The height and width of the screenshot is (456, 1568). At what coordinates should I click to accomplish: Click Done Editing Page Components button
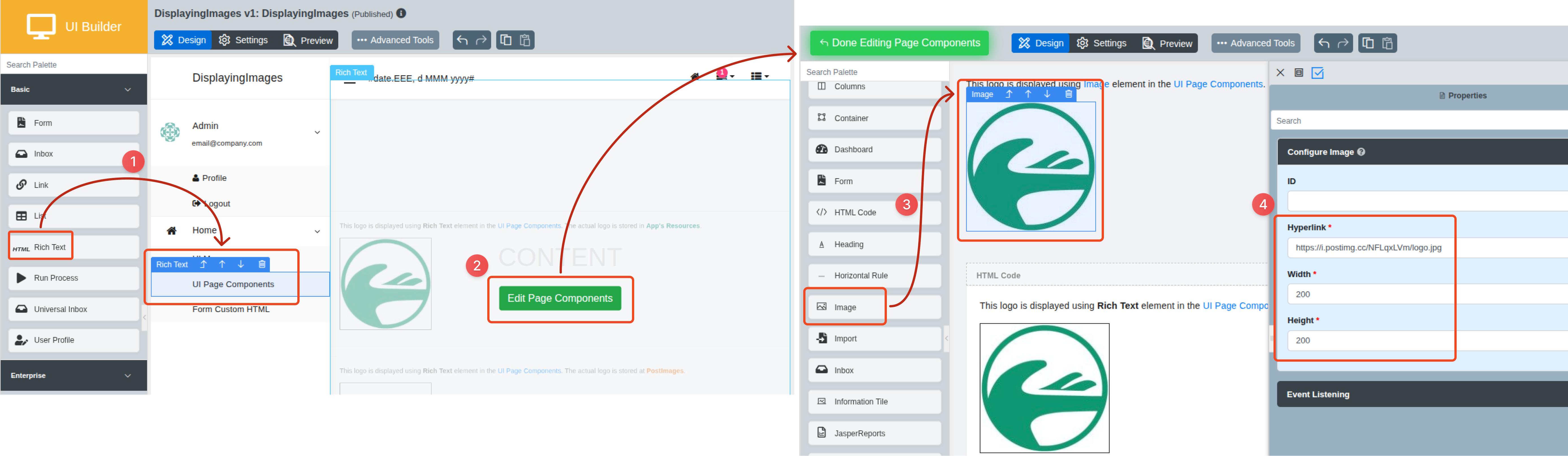point(899,43)
